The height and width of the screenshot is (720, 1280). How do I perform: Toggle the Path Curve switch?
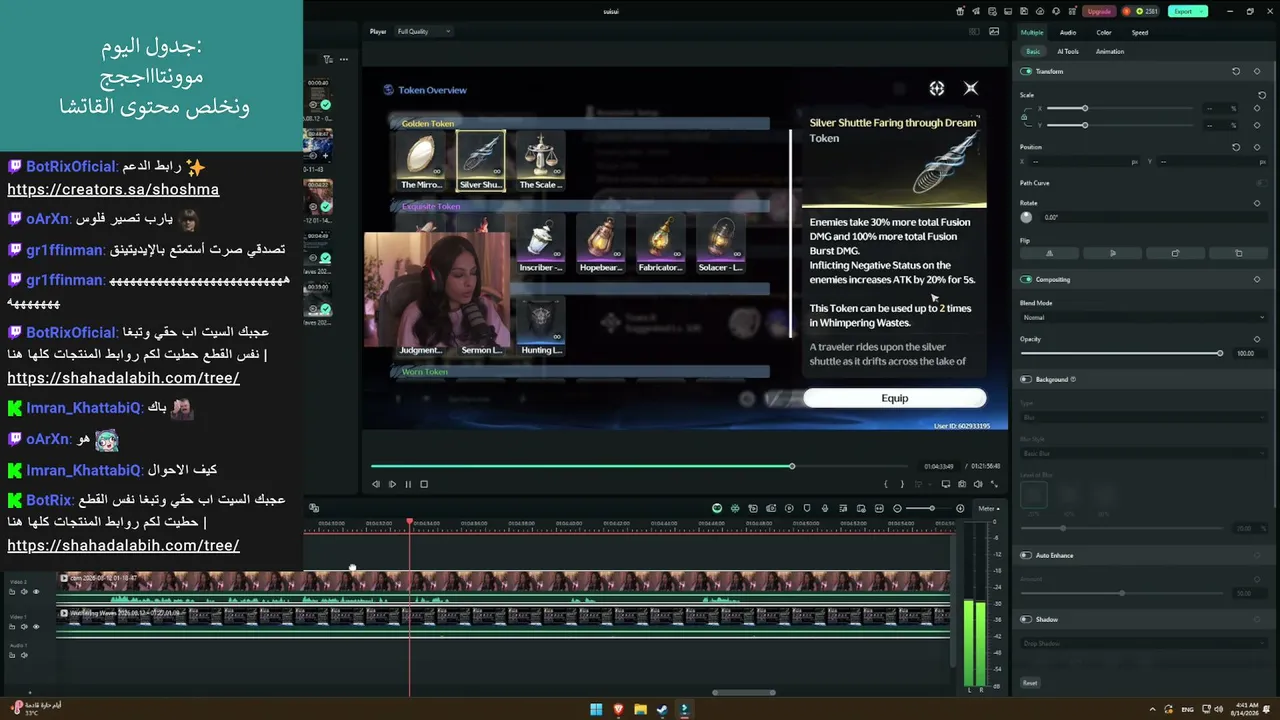(1261, 183)
